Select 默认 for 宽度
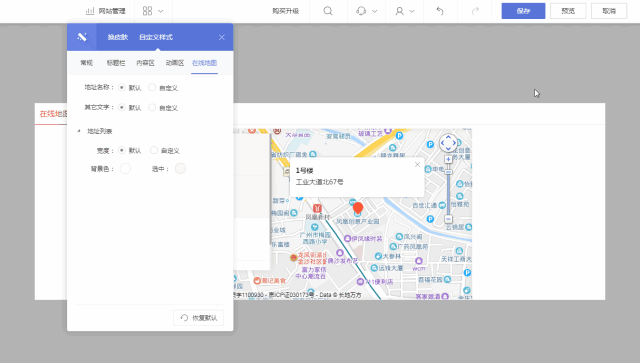This screenshot has width=640, height=363. (122, 150)
